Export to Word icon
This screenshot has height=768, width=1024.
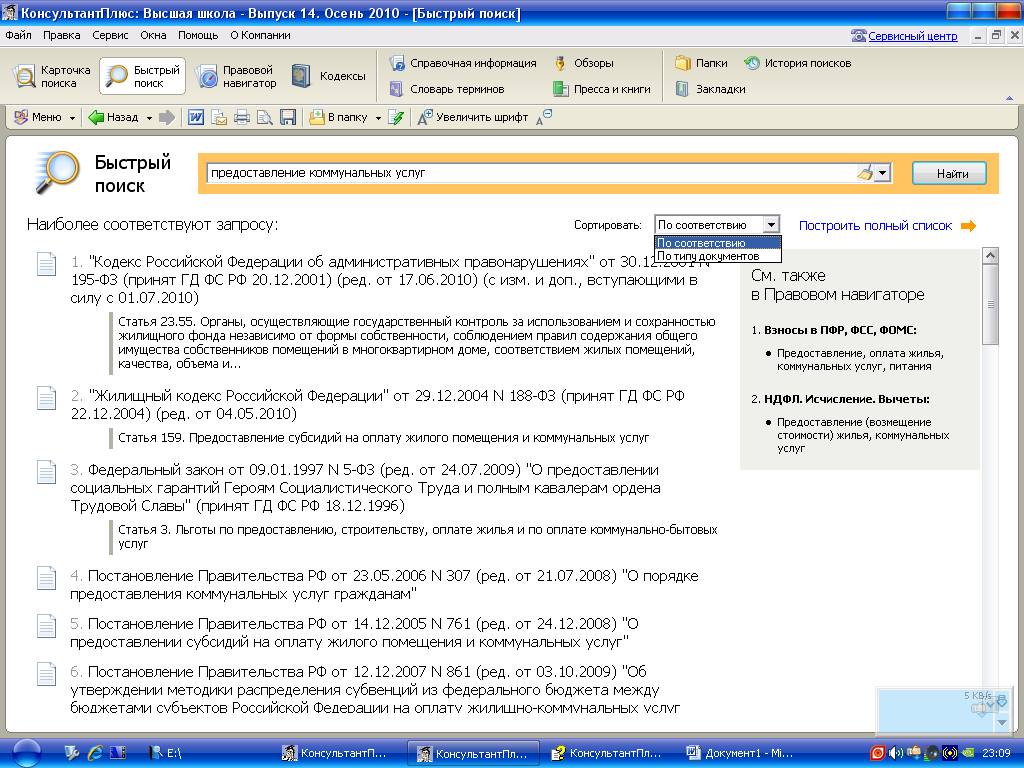[196, 117]
